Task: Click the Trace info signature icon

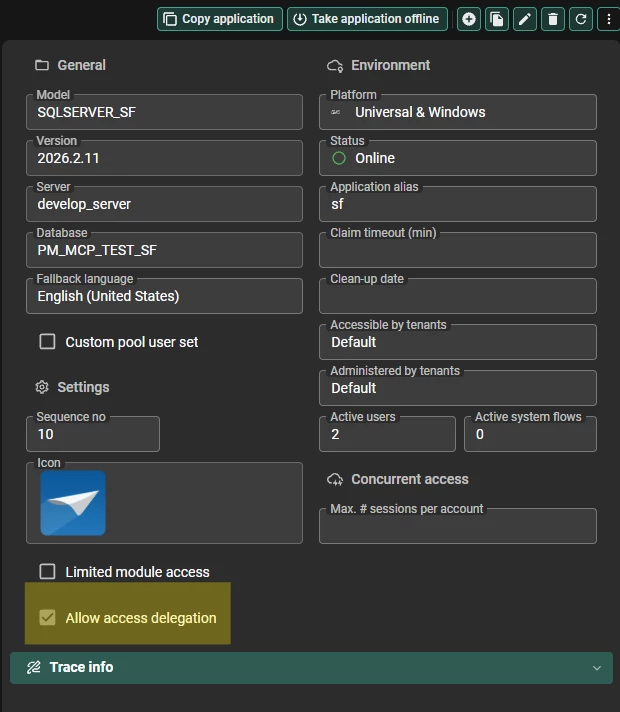Action: tap(34, 667)
